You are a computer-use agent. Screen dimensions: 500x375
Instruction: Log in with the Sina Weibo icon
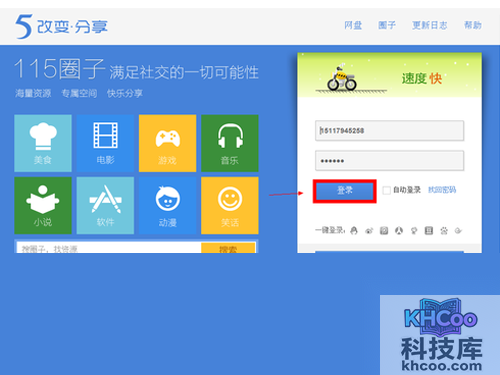pos(369,230)
